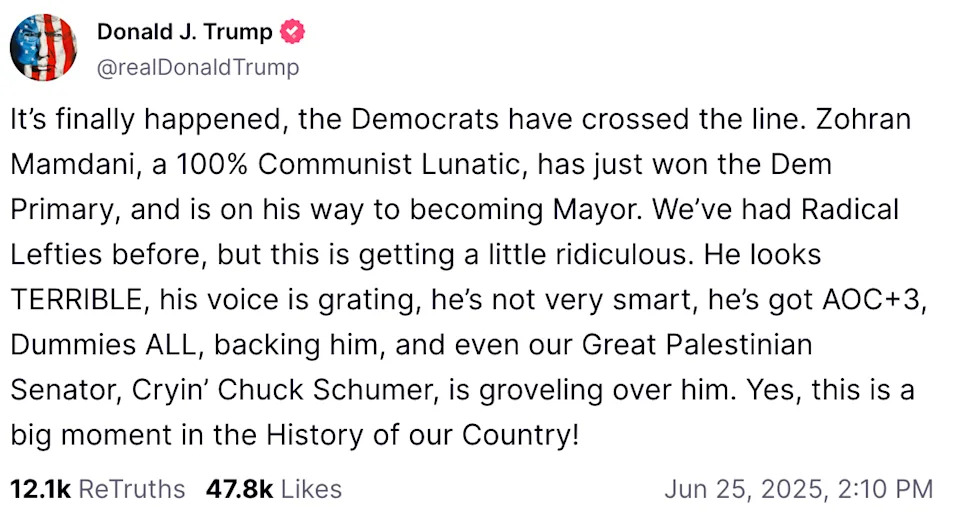Click the 2:10 PM time text
960x527 pixels.
(885, 489)
